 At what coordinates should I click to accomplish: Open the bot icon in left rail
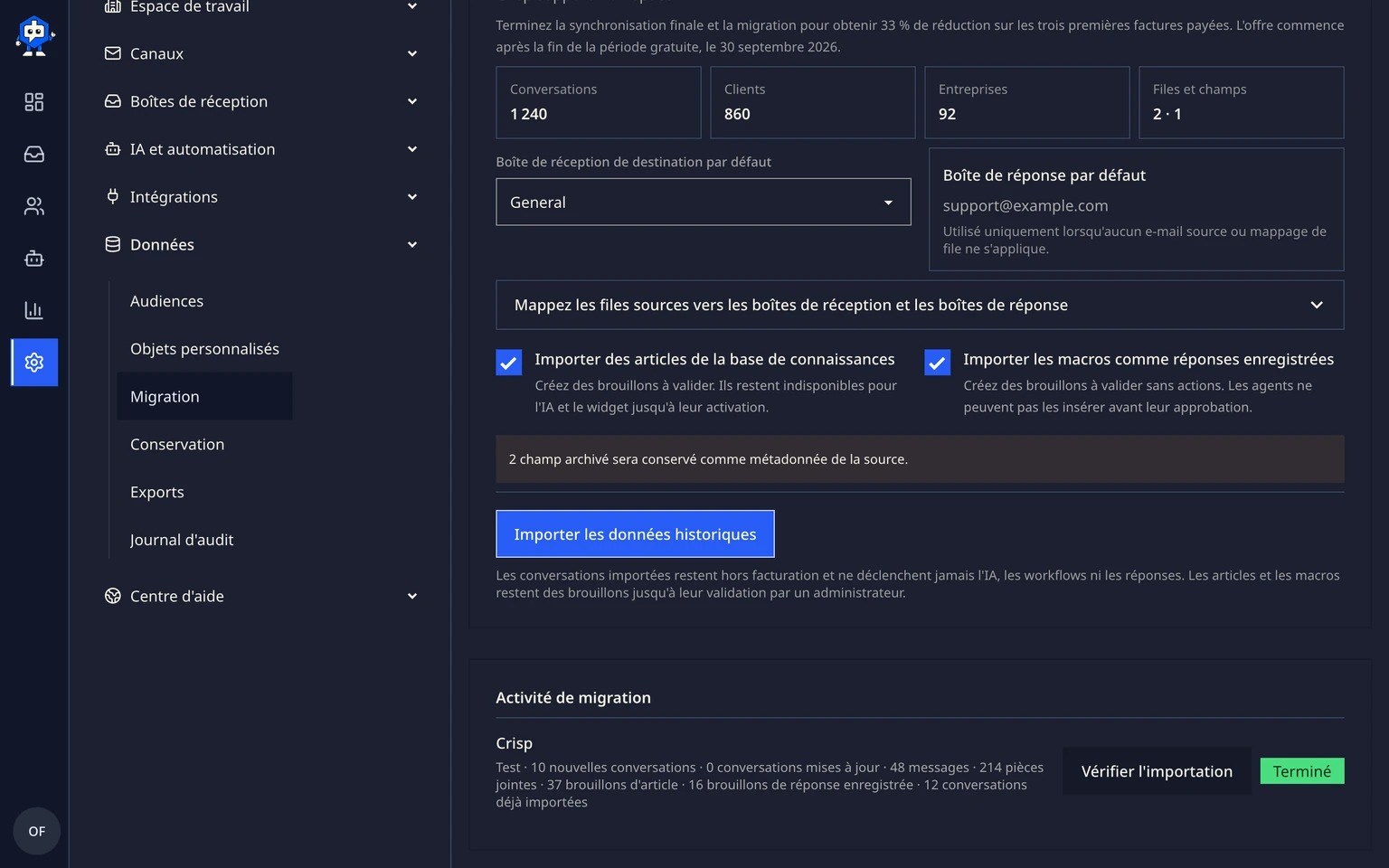34,259
